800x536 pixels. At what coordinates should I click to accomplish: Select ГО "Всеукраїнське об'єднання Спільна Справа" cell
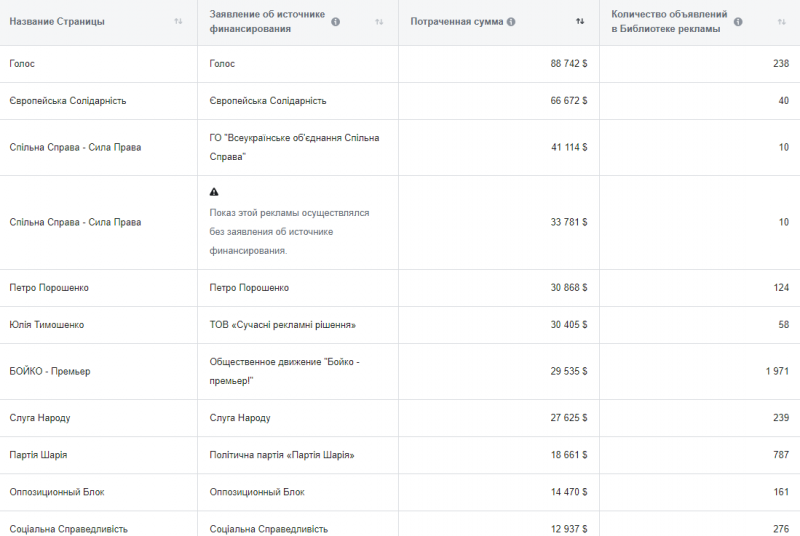[294, 147]
